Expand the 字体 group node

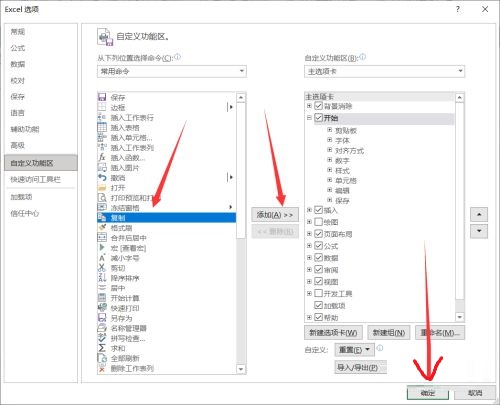point(330,140)
